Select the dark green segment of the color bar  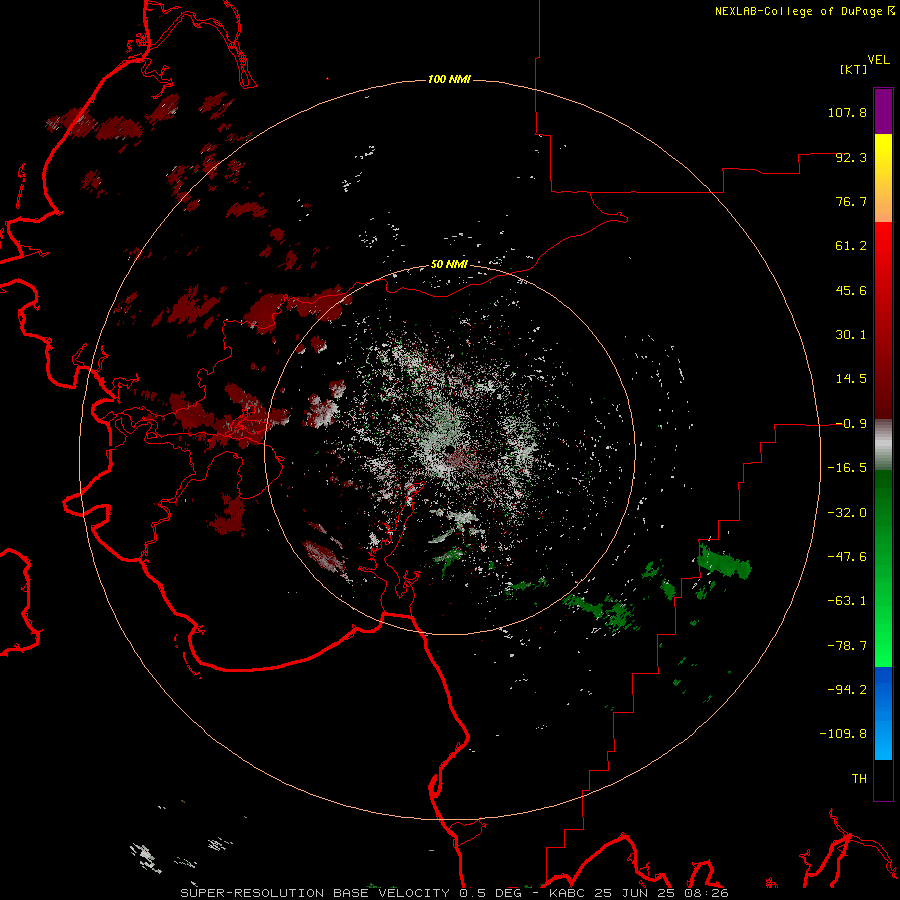pos(883,505)
